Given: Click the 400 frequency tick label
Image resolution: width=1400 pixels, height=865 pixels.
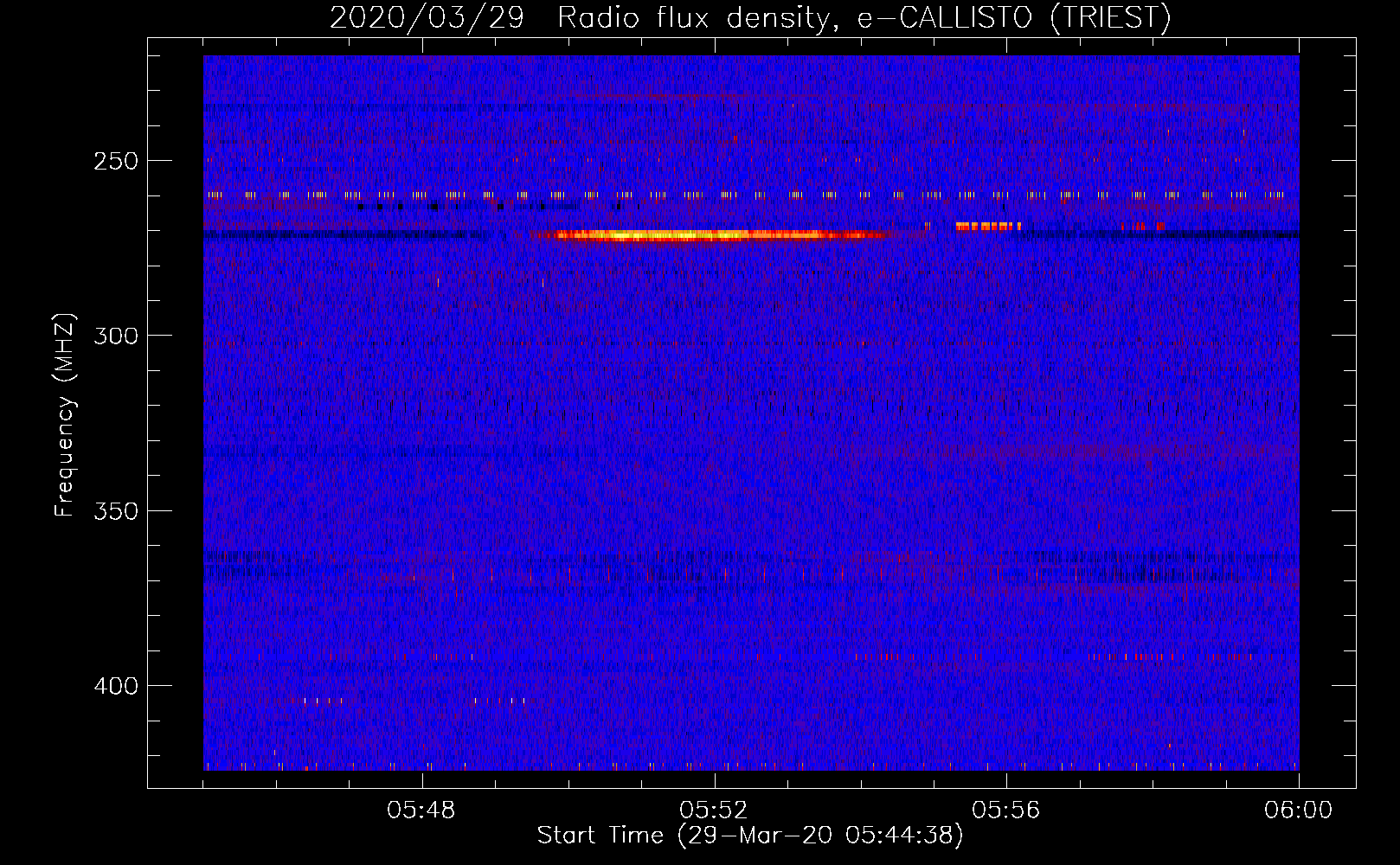Looking at the screenshot, I should tap(116, 686).
